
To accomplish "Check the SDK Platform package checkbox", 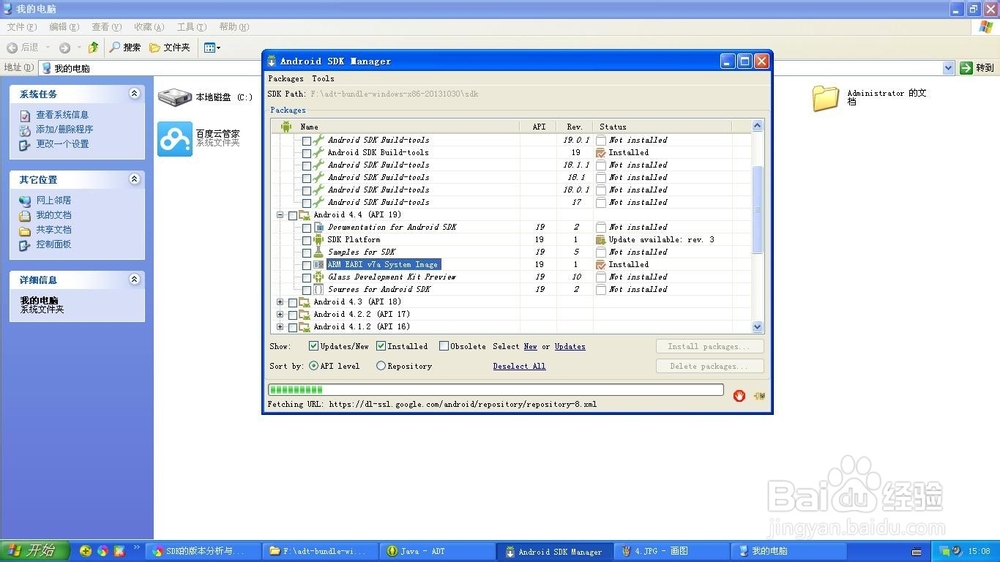I will [x=307, y=240].
